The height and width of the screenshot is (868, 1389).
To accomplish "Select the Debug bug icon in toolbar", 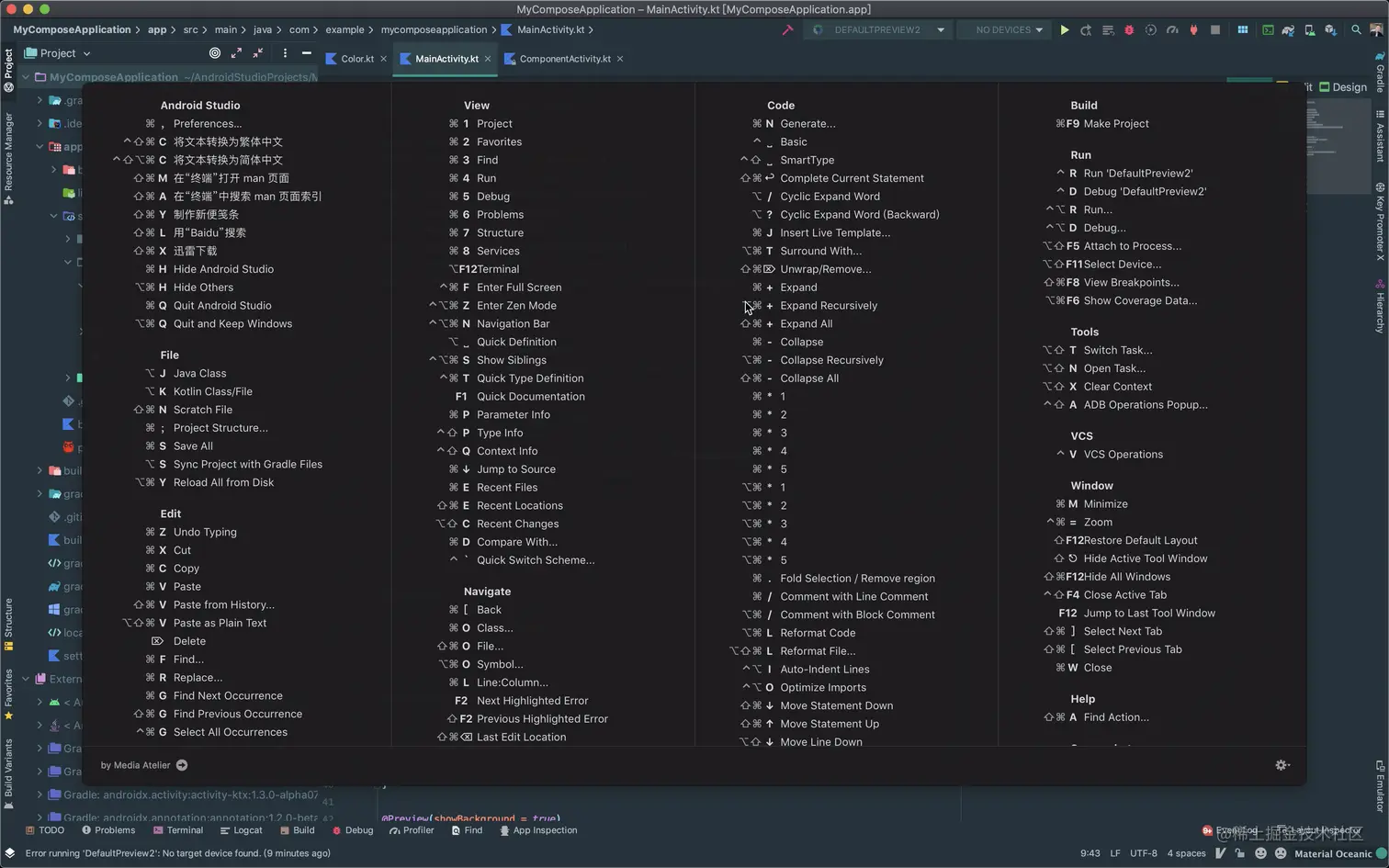I will coord(1130,29).
